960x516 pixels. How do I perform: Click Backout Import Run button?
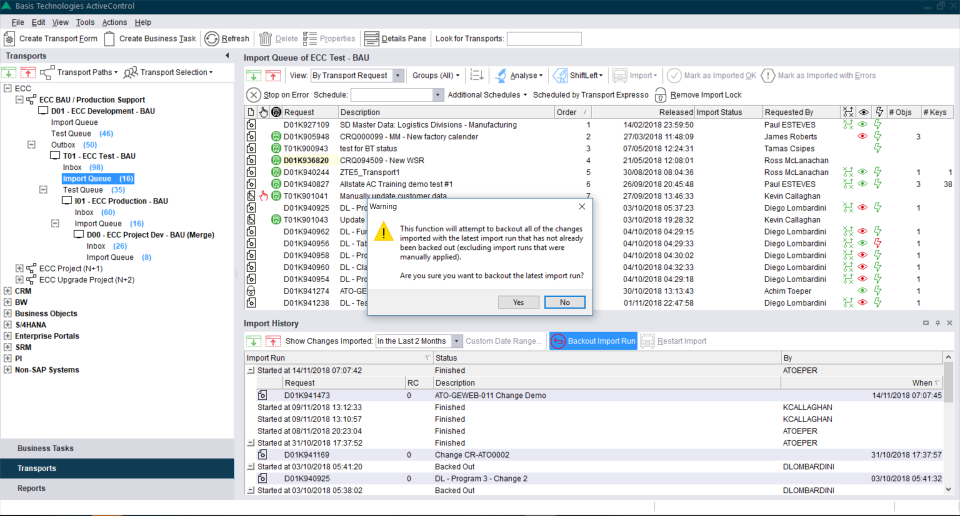(x=593, y=341)
